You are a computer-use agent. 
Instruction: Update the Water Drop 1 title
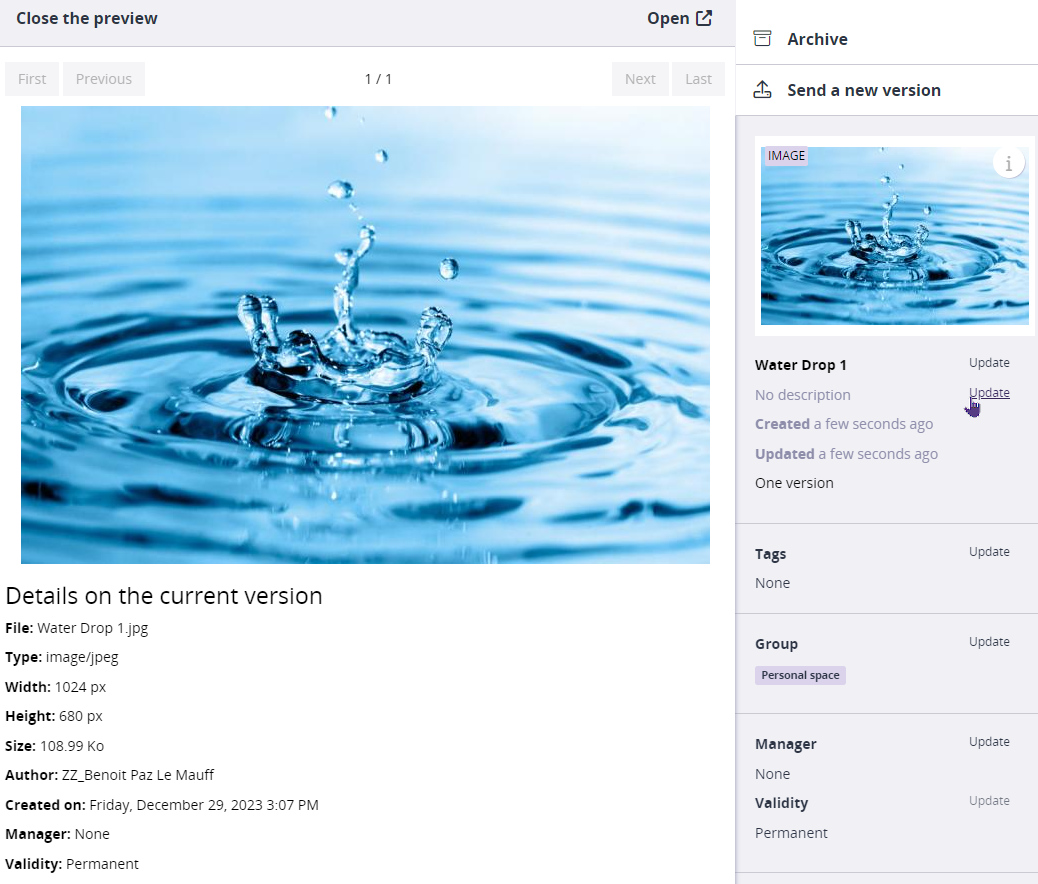click(989, 363)
